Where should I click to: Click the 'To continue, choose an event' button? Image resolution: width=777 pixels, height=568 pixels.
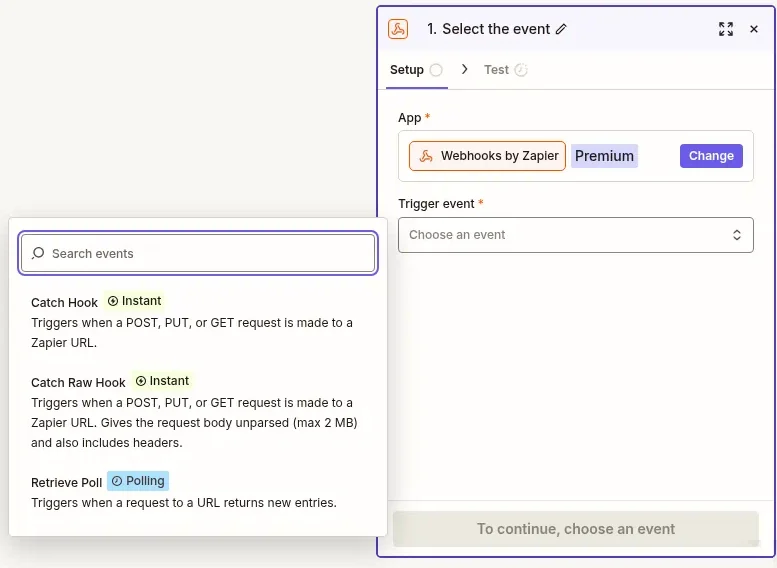point(576,529)
